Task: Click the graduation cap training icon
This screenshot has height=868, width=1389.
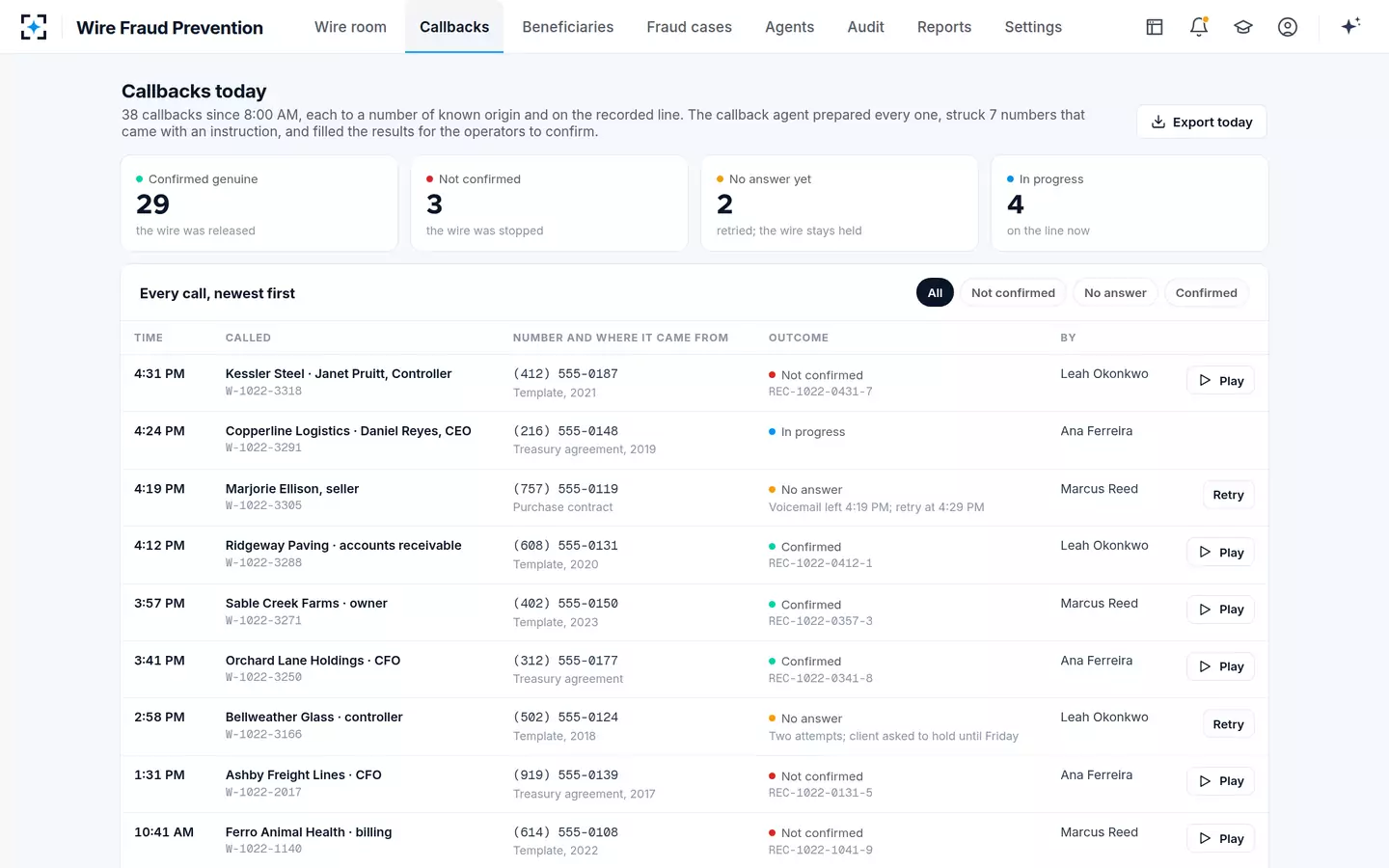Action: [x=1243, y=27]
